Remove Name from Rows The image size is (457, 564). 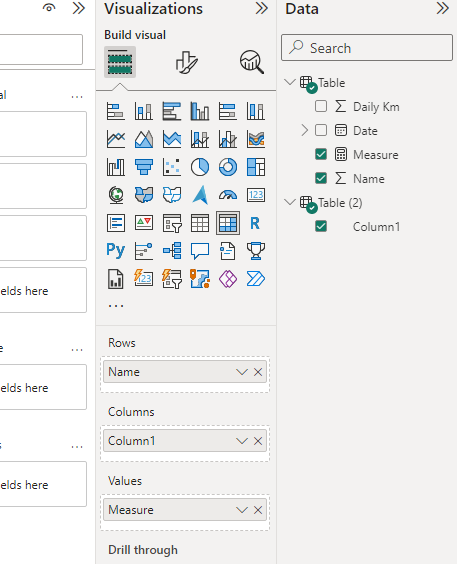[258, 372]
